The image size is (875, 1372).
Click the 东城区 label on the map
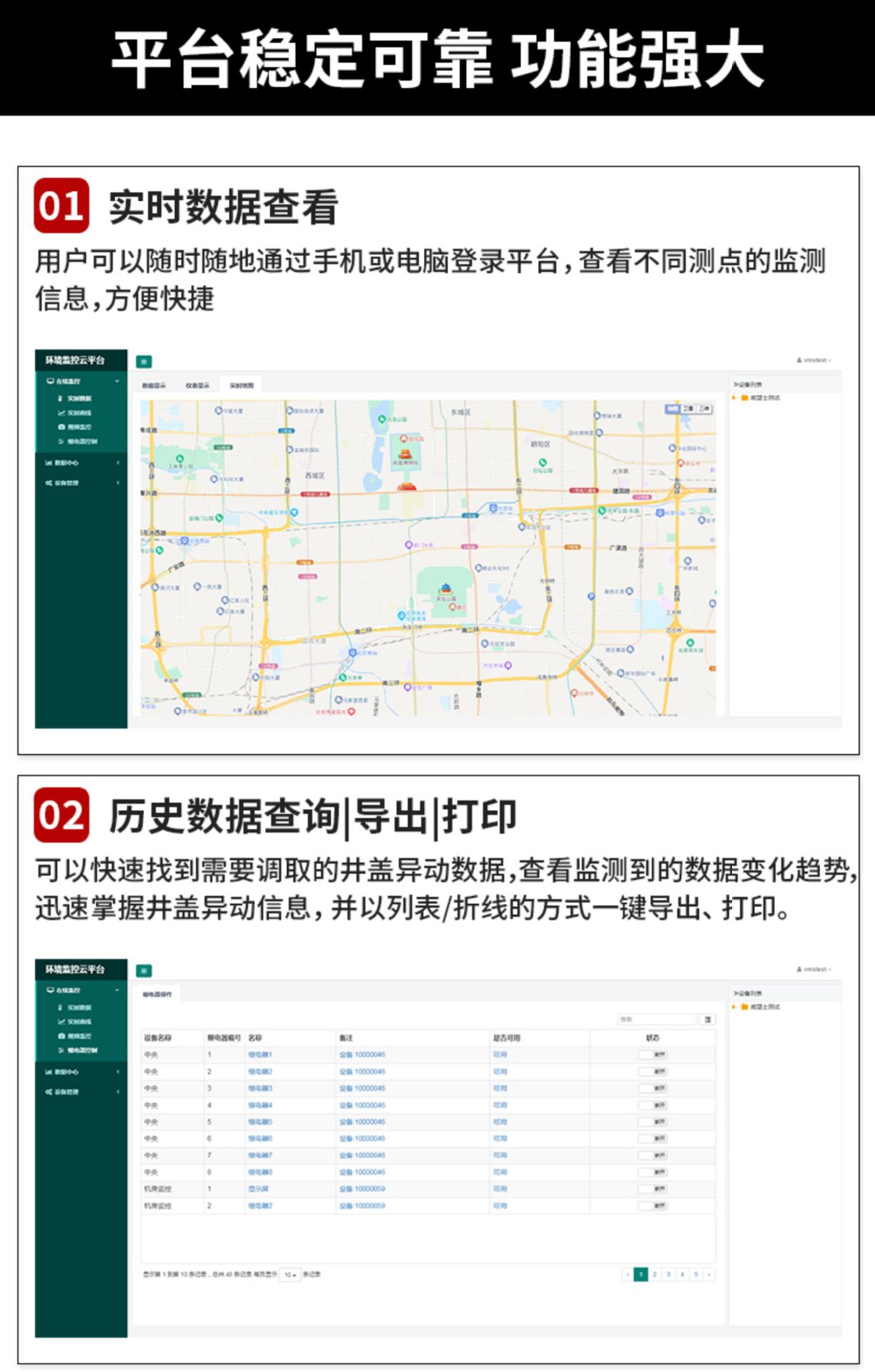click(x=461, y=412)
